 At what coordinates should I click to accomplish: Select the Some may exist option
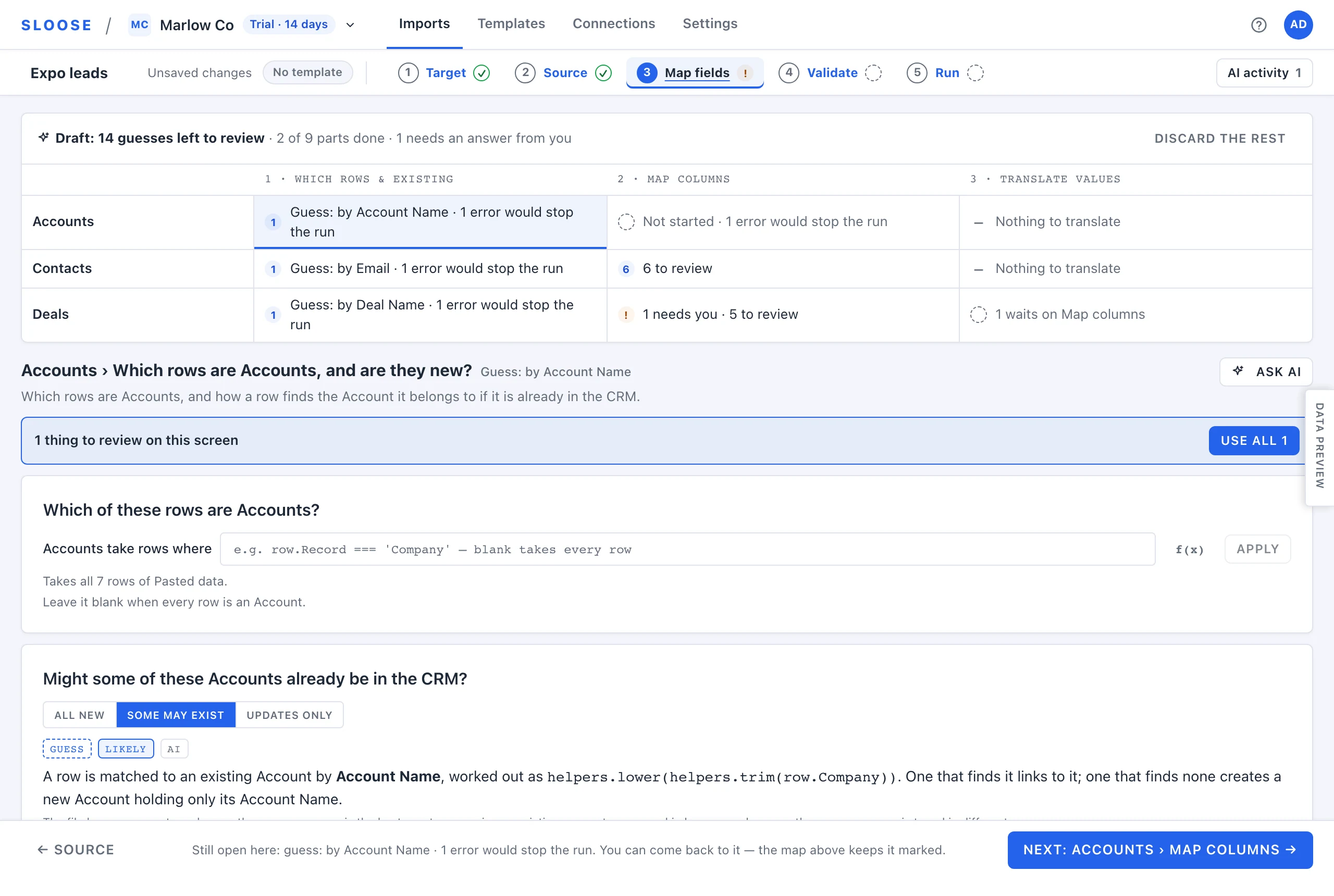pos(176,715)
